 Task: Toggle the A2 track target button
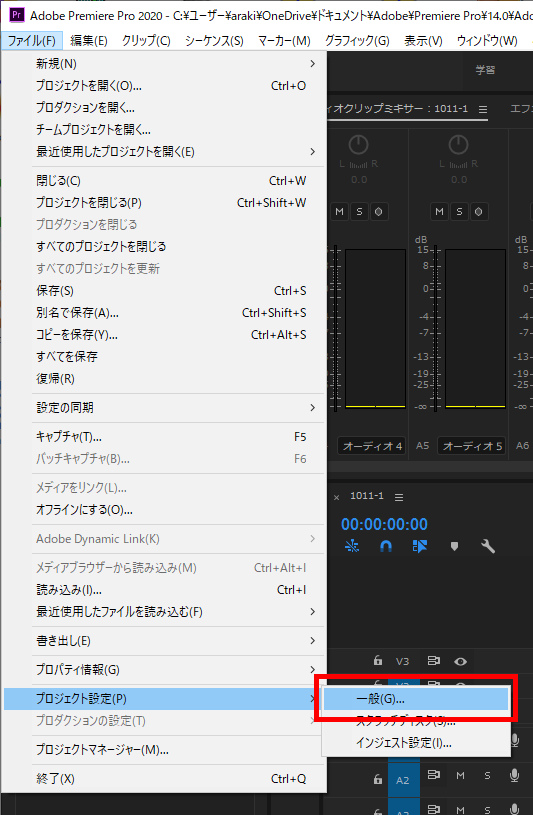tap(402, 780)
